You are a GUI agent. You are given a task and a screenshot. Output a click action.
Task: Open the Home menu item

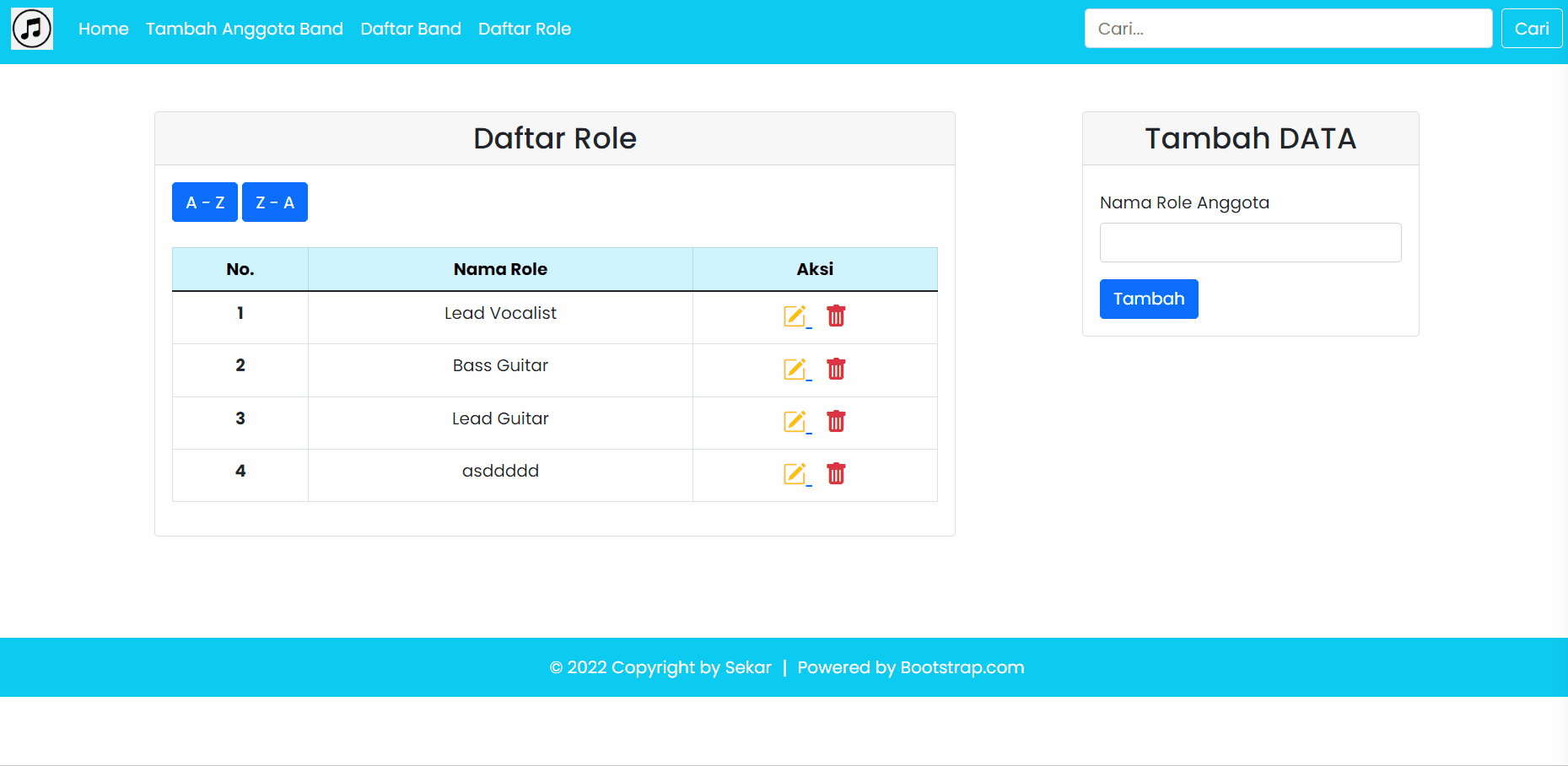click(x=103, y=28)
